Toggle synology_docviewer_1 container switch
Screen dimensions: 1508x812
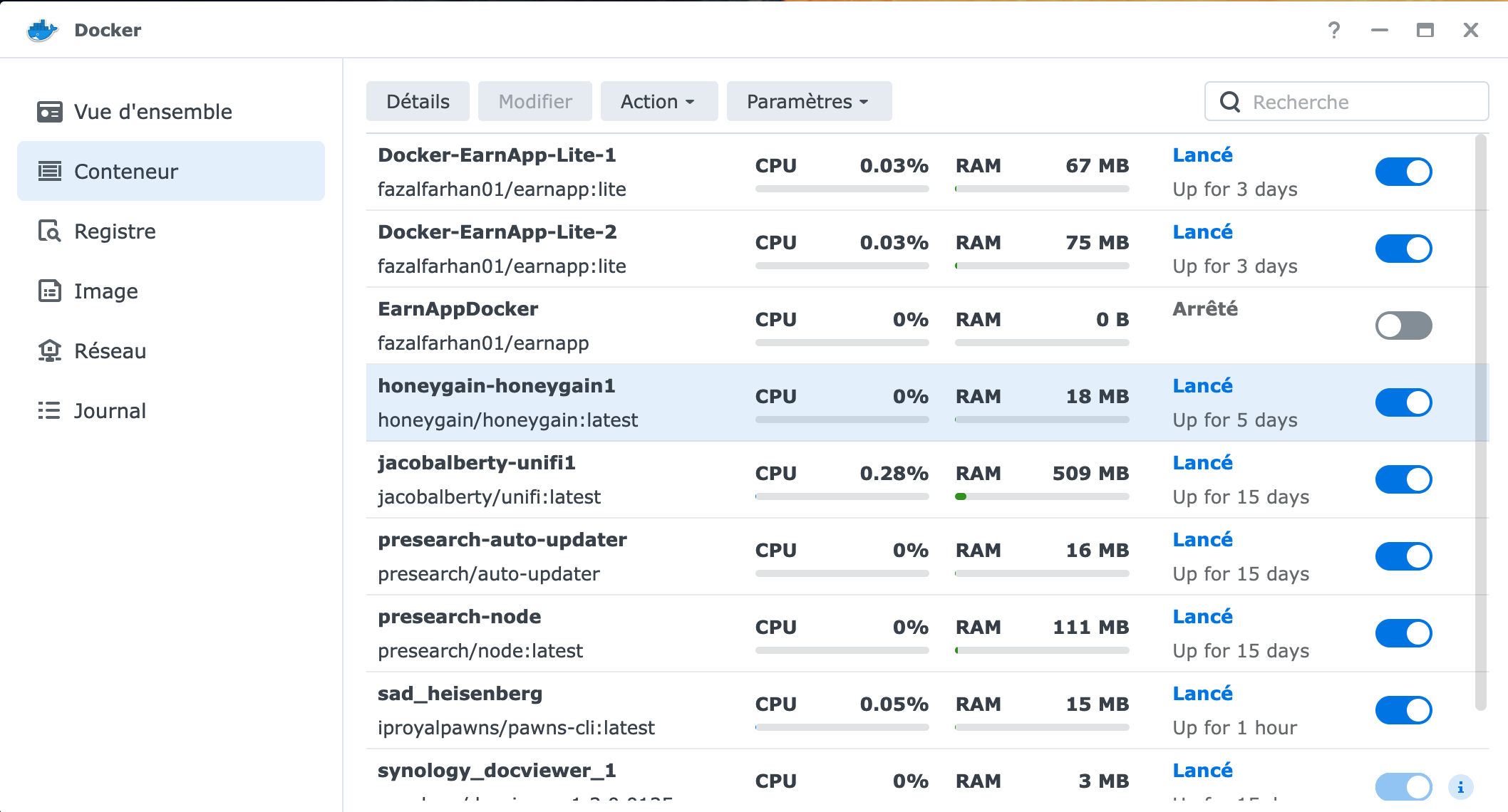1404,787
